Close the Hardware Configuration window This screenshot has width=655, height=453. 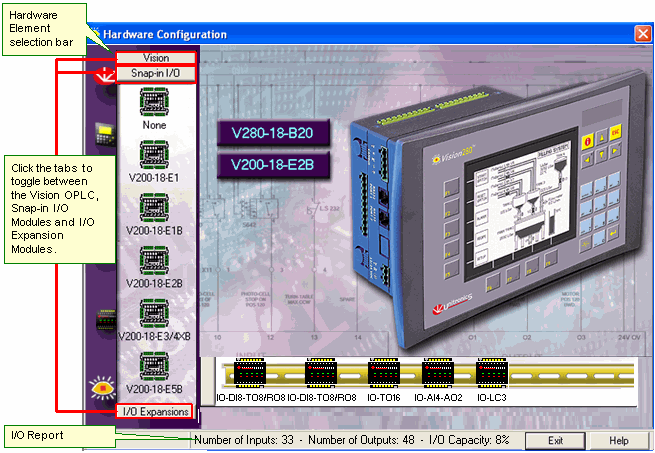click(x=642, y=34)
